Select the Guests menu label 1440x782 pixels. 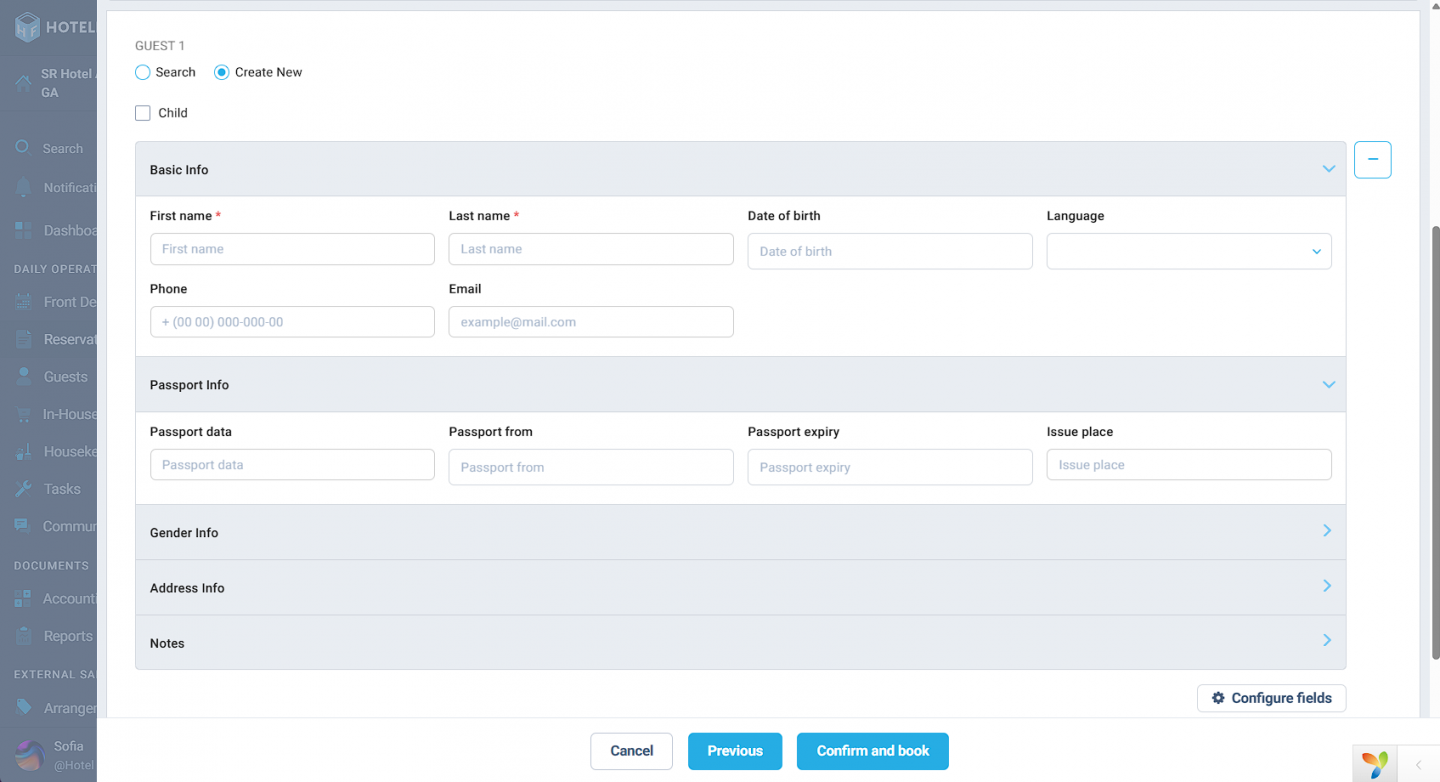[x=66, y=377]
